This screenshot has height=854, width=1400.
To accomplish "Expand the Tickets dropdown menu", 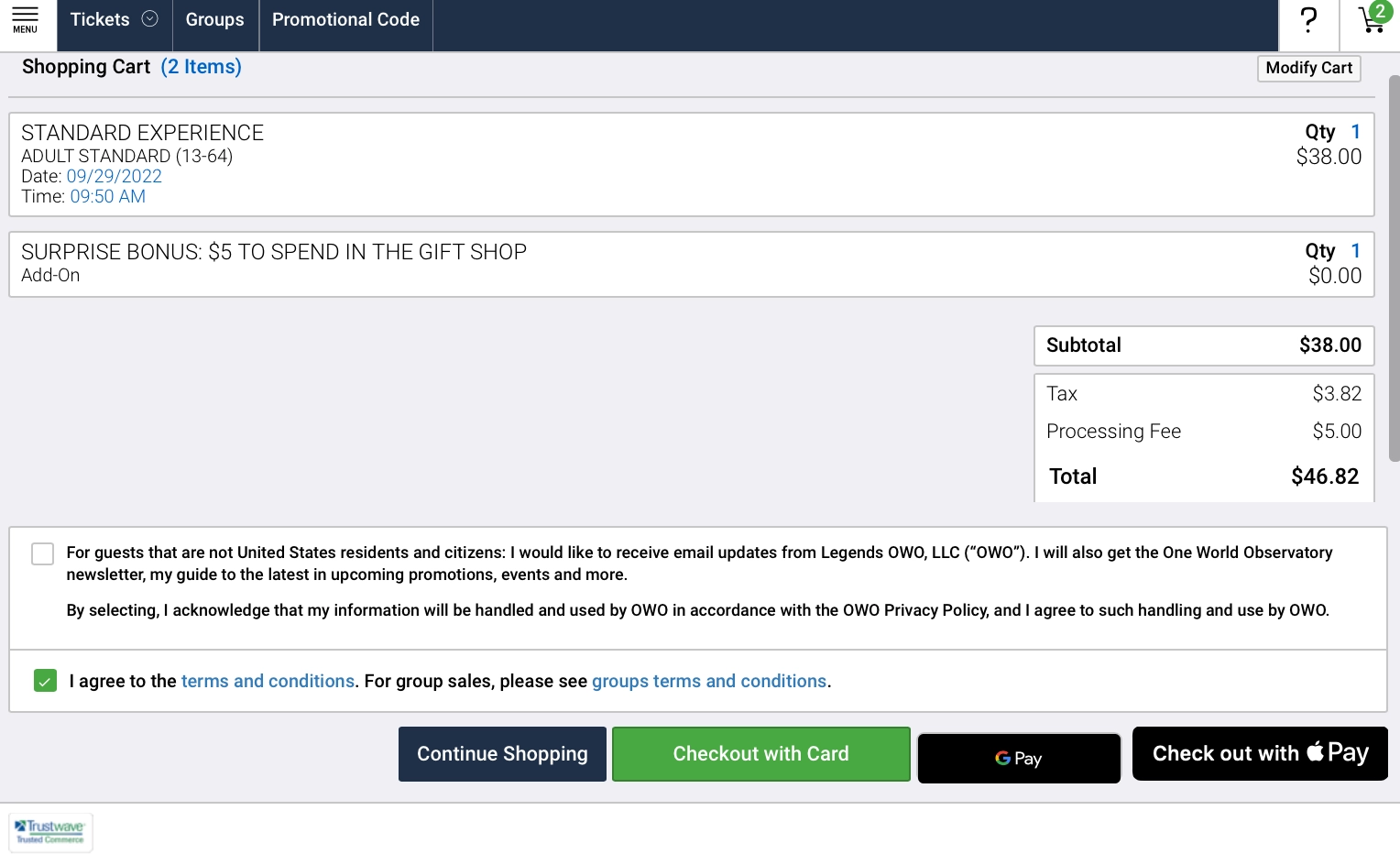I will [115, 20].
